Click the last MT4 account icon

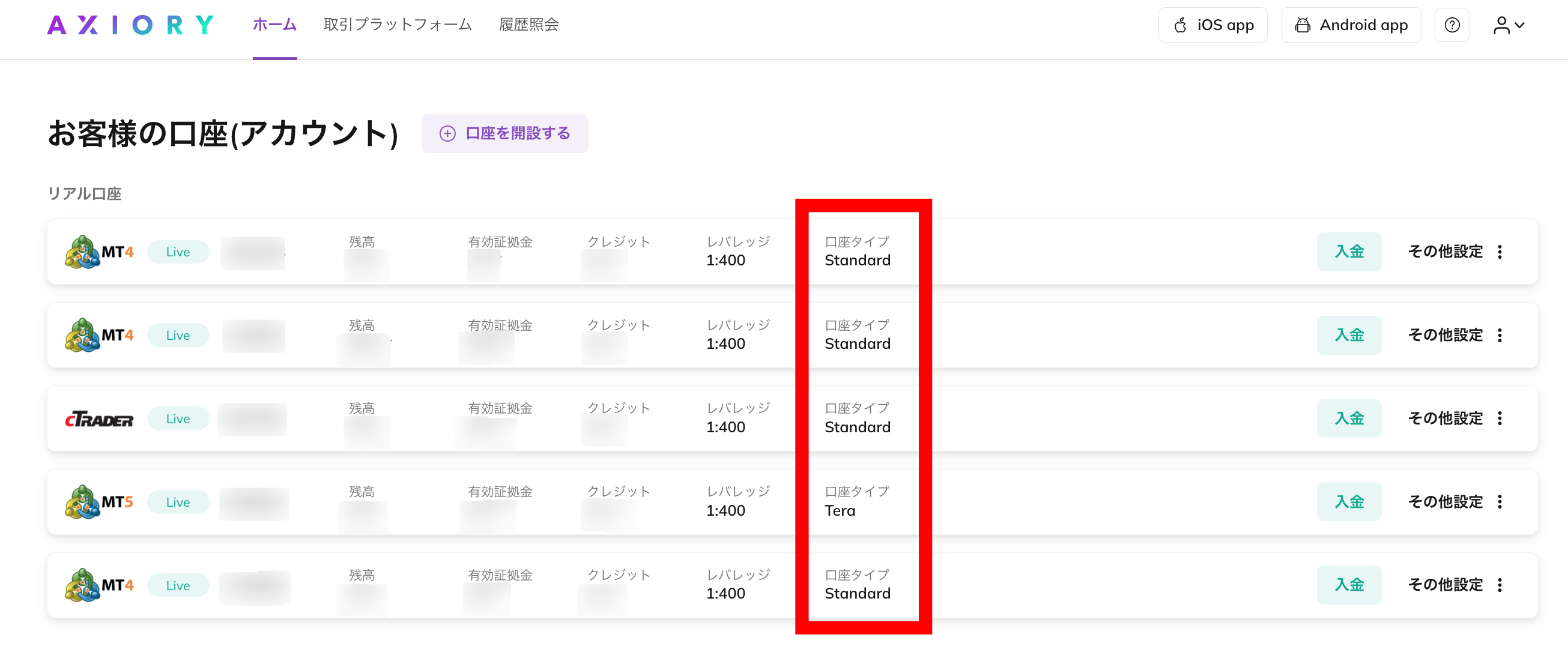(83, 585)
